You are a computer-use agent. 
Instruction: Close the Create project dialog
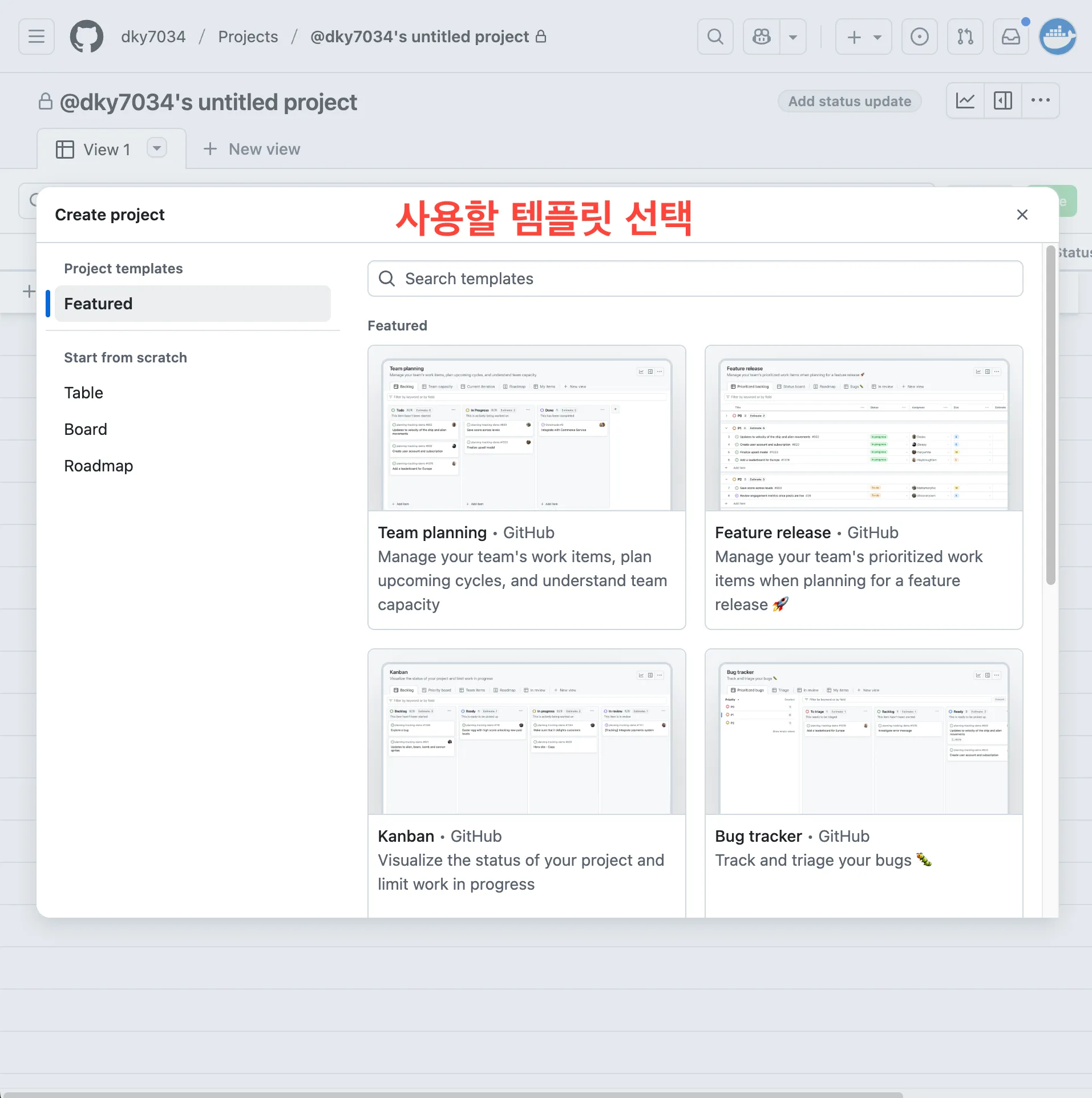[x=1022, y=215]
